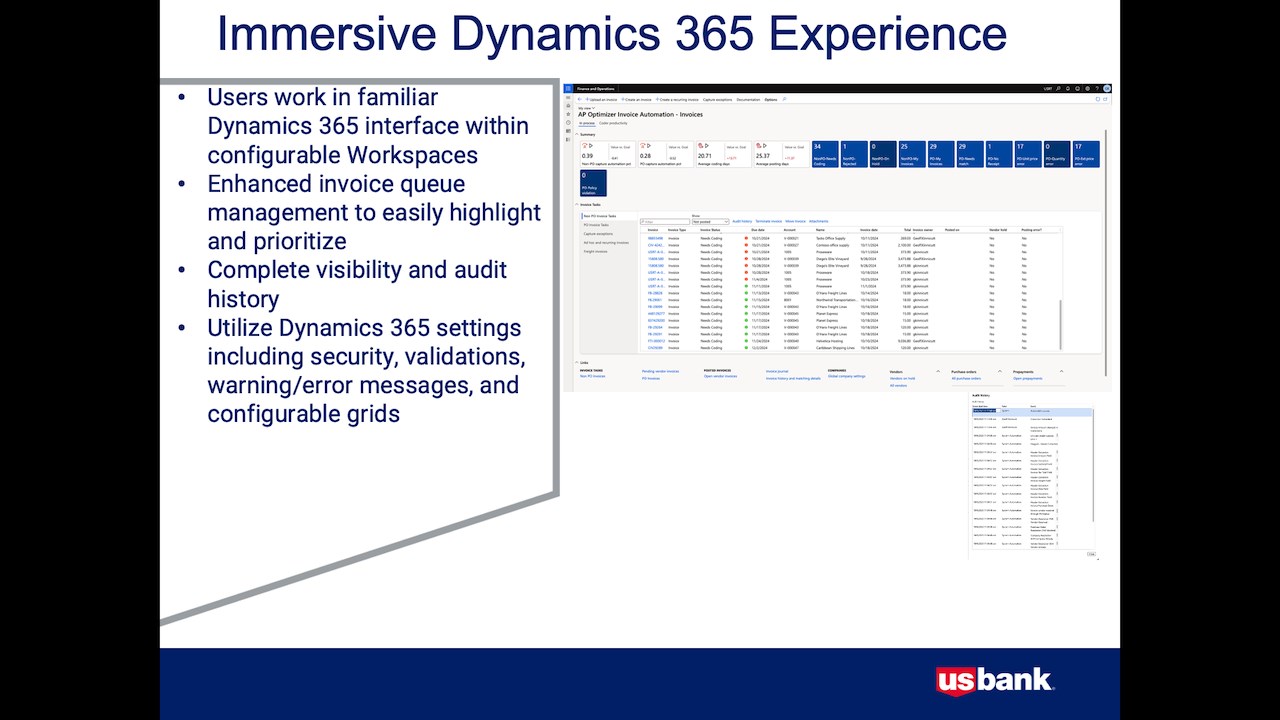The image size is (1280, 720).
Task: Open the help question mark icon
Action: point(1097,88)
